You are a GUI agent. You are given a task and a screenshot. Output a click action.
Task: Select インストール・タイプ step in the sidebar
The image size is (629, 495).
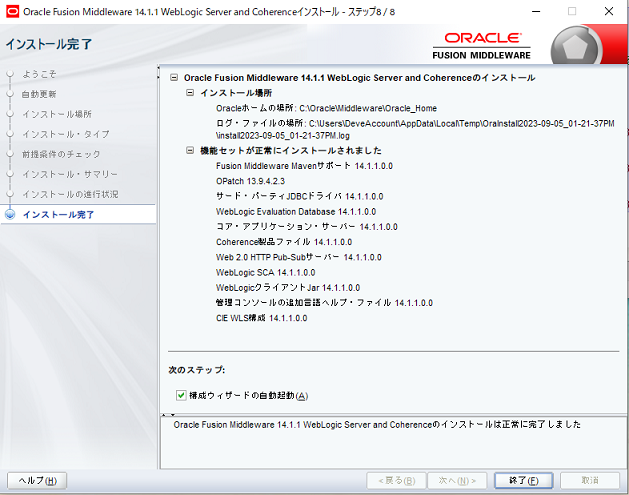tap(66, 134)
